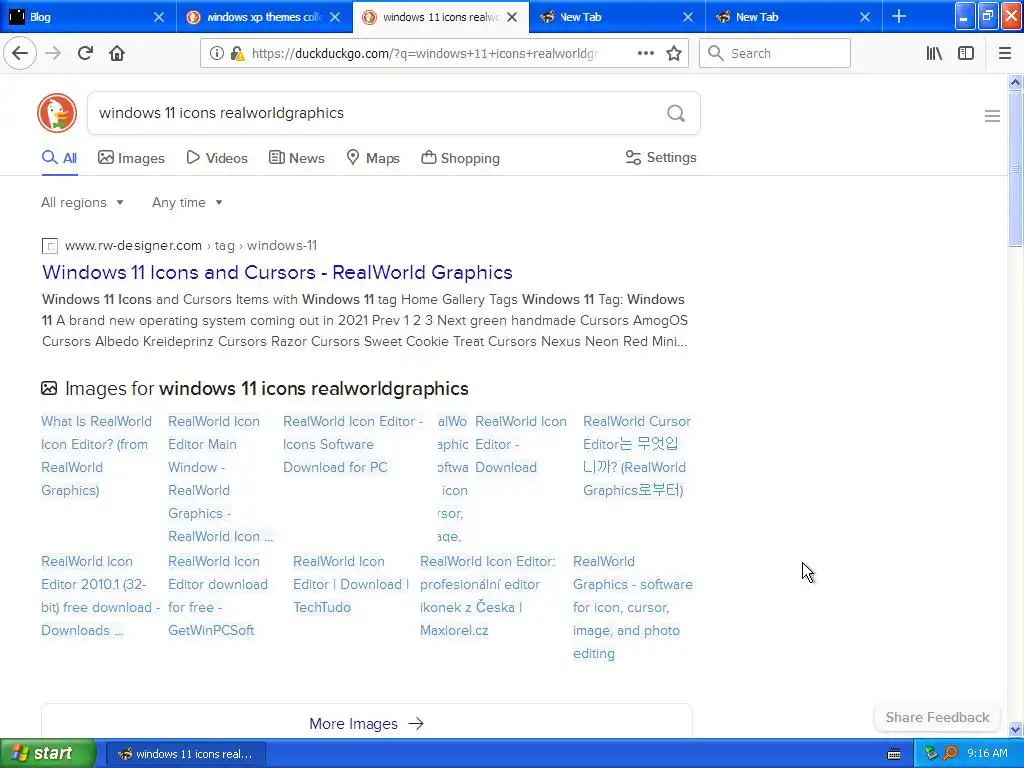Select the Maps search category
This screenshot has height=768, width=1024.
(x=372, y=158)
